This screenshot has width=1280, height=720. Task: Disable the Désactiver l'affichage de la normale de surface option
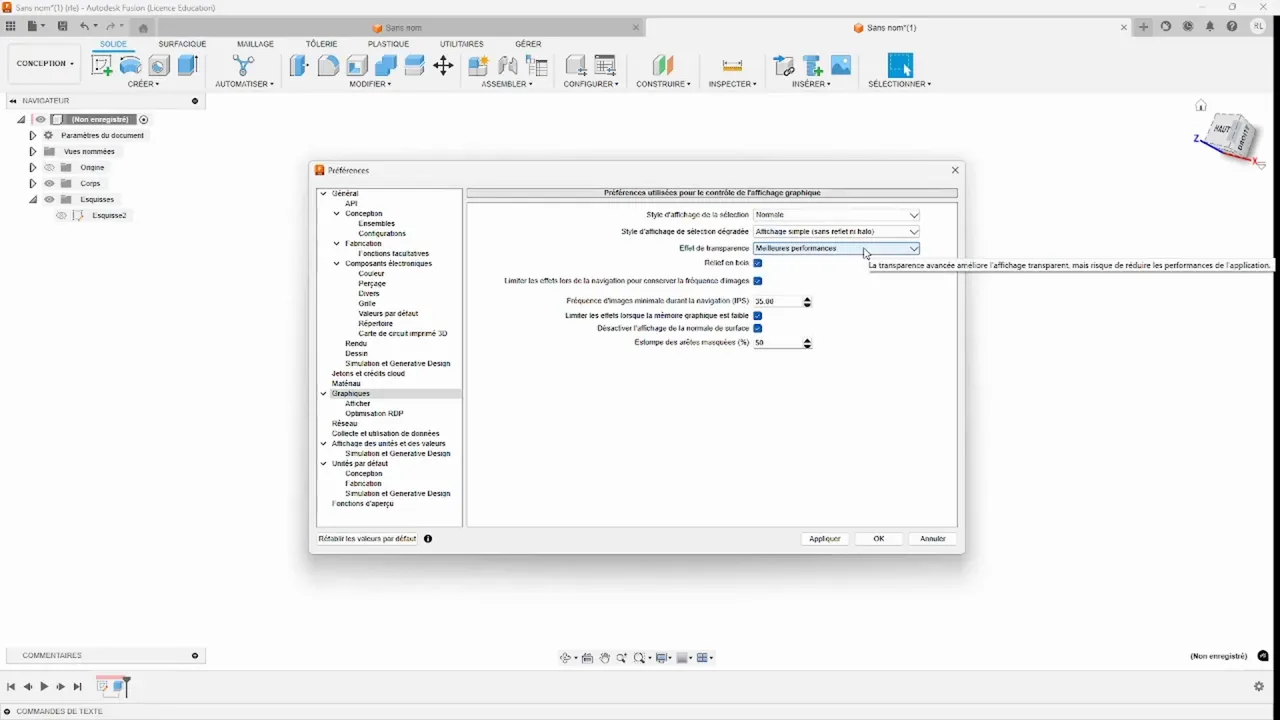757,328
